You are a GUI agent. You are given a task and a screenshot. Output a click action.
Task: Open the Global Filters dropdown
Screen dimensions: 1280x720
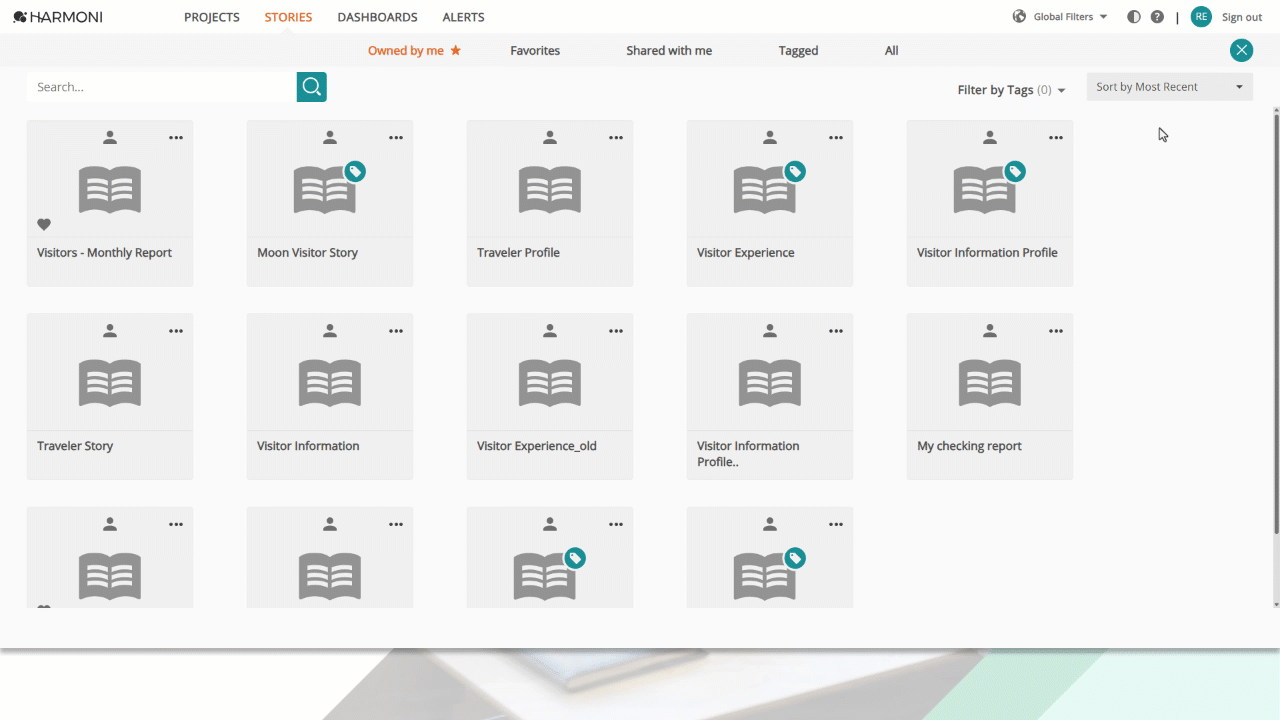pos(1061,17)
